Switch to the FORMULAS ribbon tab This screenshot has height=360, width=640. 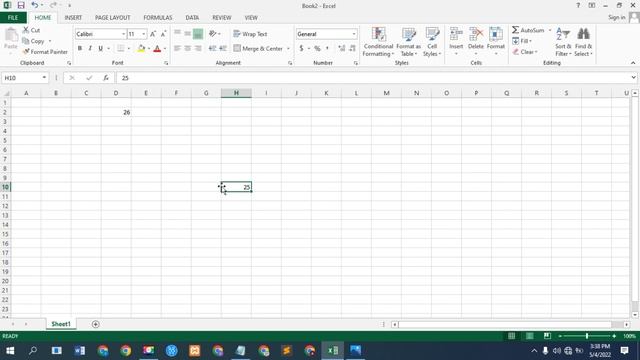click(x=158, y=18)
